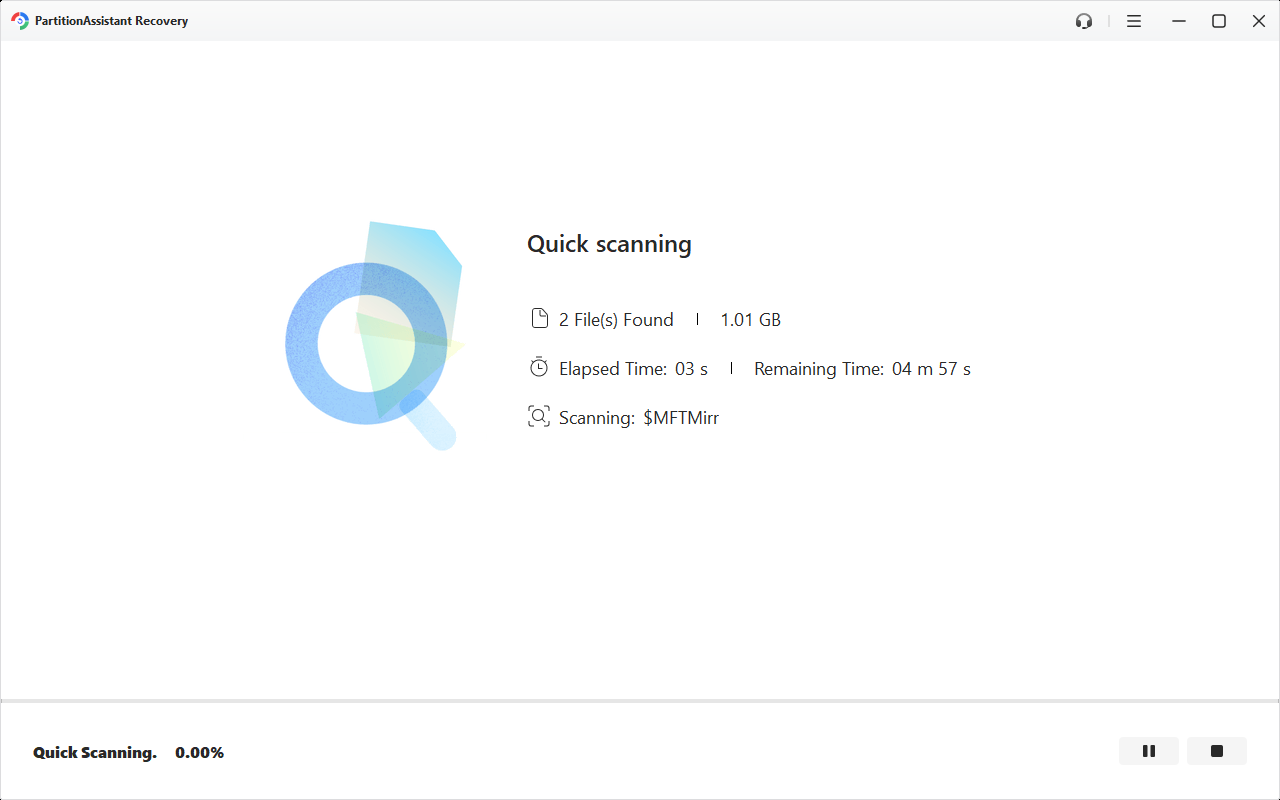1280x800 pixels.
Task: Click the PartitionAssistant Recovery logo icon
Action: tap(18, 20)
